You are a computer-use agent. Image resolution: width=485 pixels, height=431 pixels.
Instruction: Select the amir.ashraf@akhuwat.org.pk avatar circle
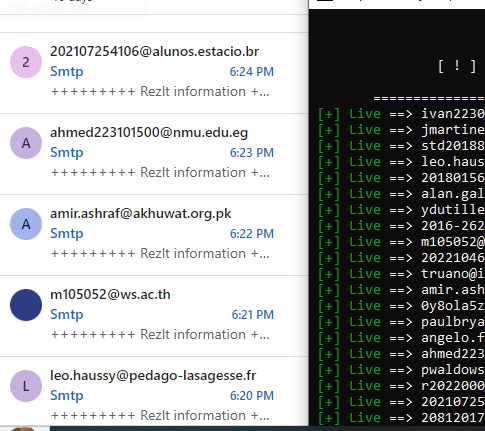26,224
